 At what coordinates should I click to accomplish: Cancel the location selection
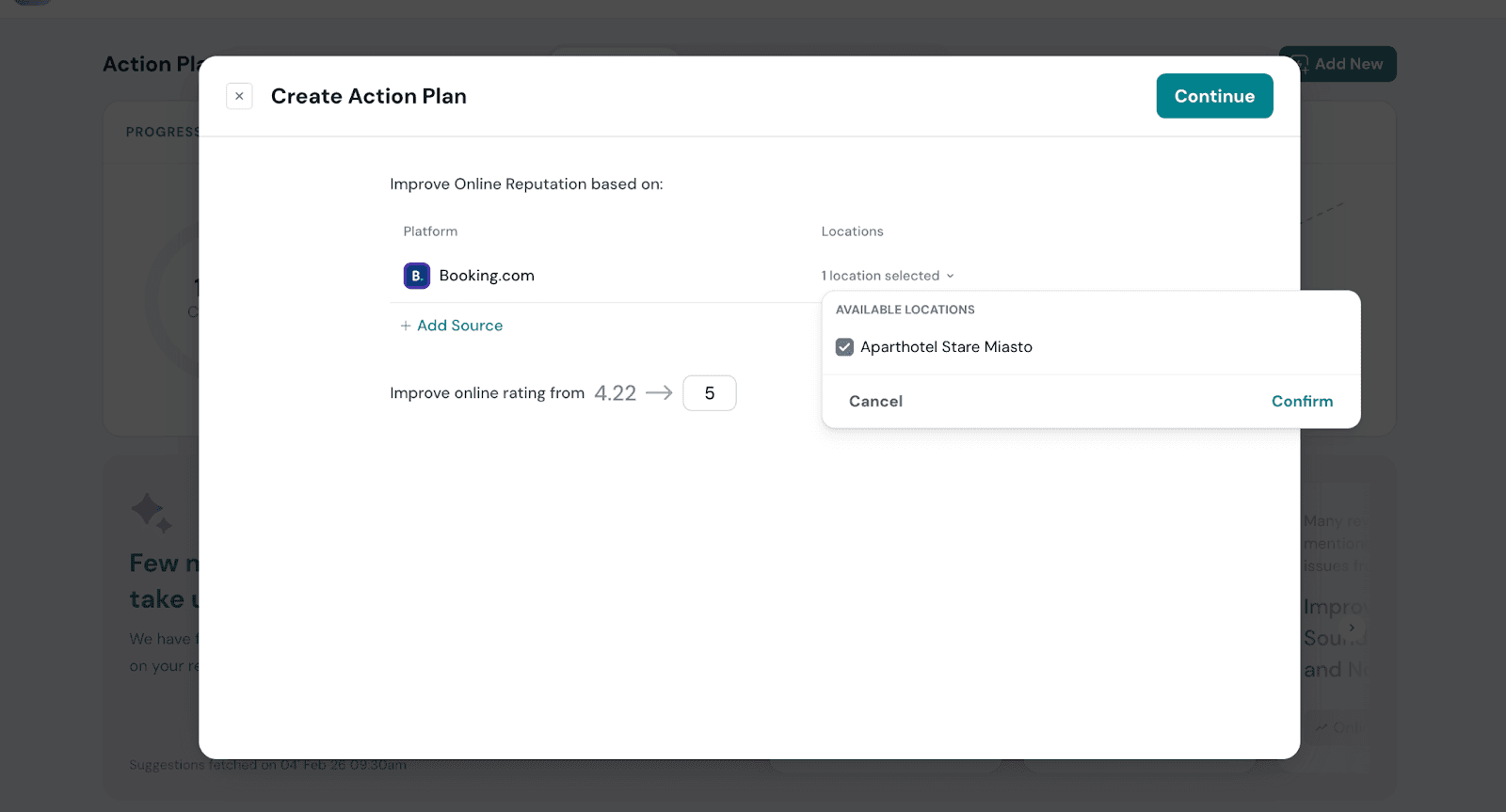875,402
